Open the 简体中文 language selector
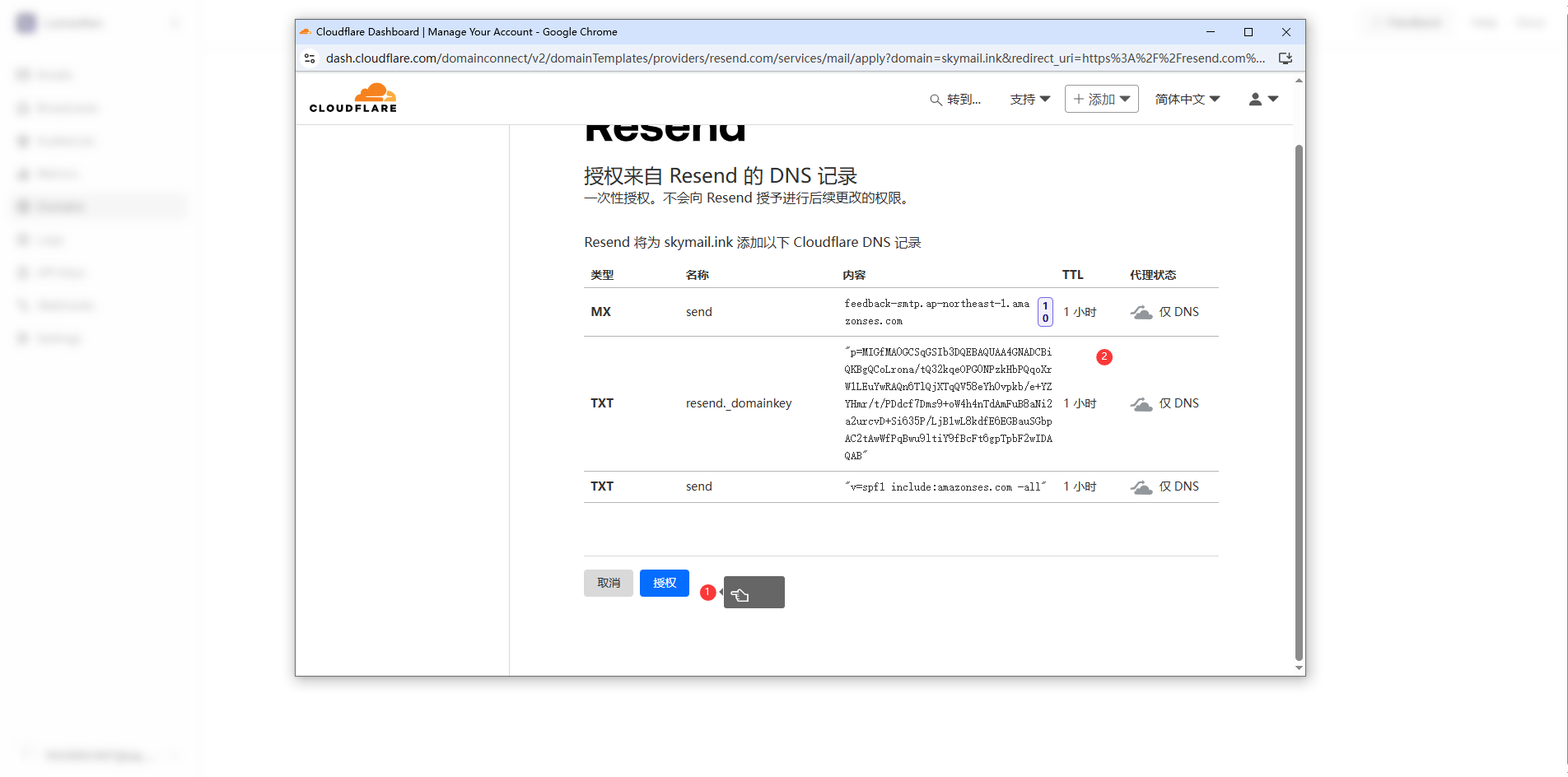This screenshot has height=777, width=1568. coord(1187,99)
